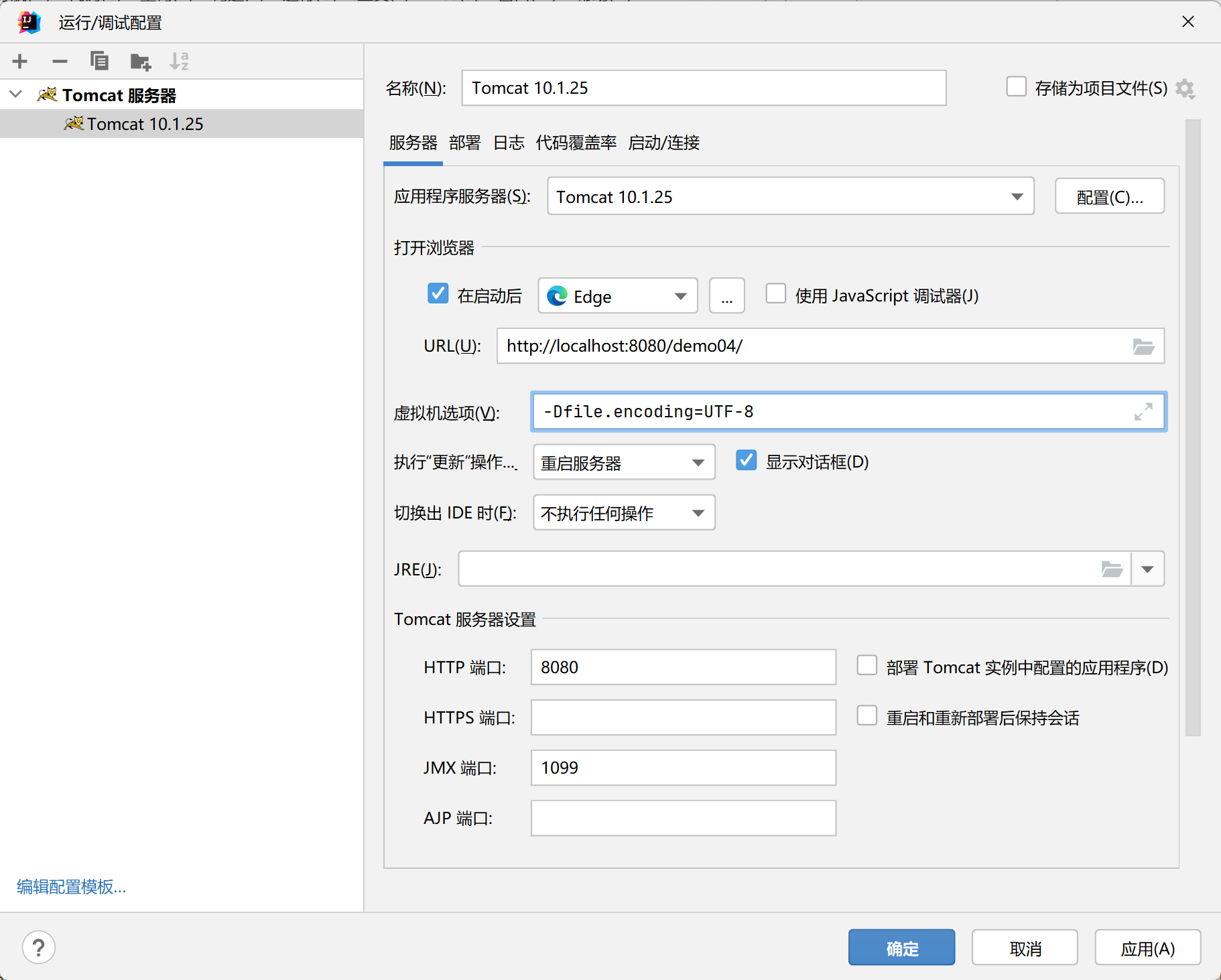
Task: Click the empty HTTPS port field
Action: 684,717
